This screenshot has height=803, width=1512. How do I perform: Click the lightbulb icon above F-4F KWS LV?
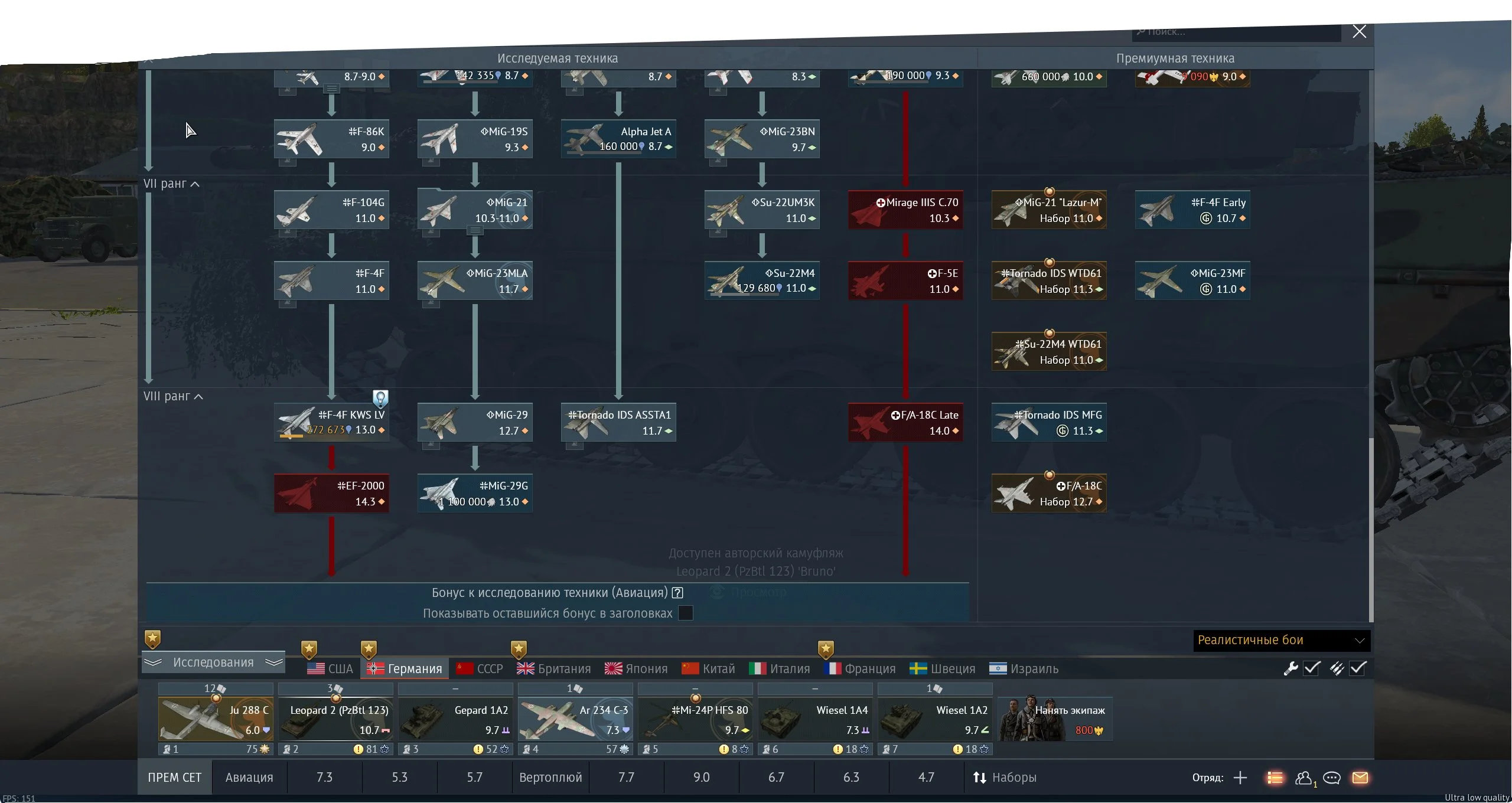click(380, 399)
